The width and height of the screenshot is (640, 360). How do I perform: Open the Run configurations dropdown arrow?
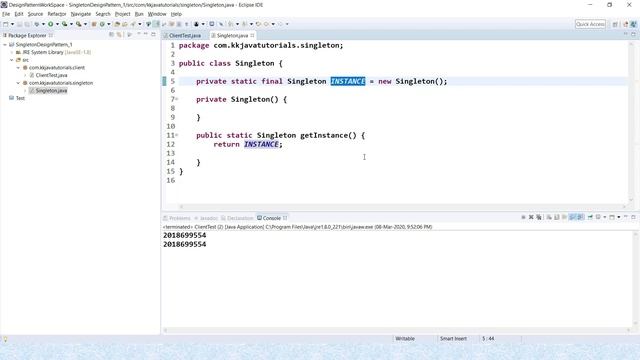[57, 24]
